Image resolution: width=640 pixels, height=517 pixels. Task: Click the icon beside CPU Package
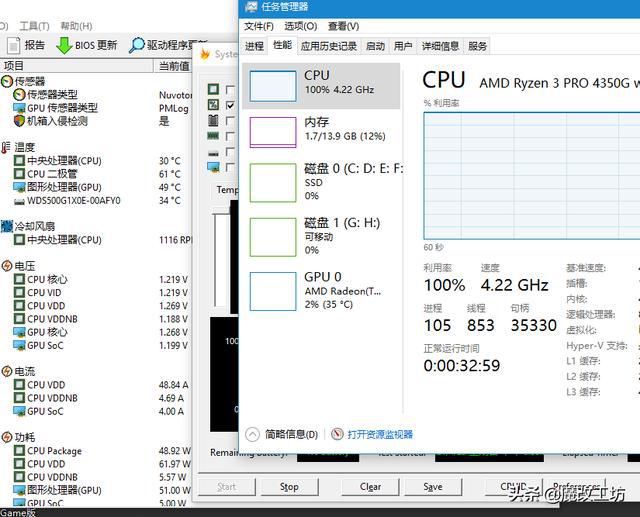coord(19,450)
